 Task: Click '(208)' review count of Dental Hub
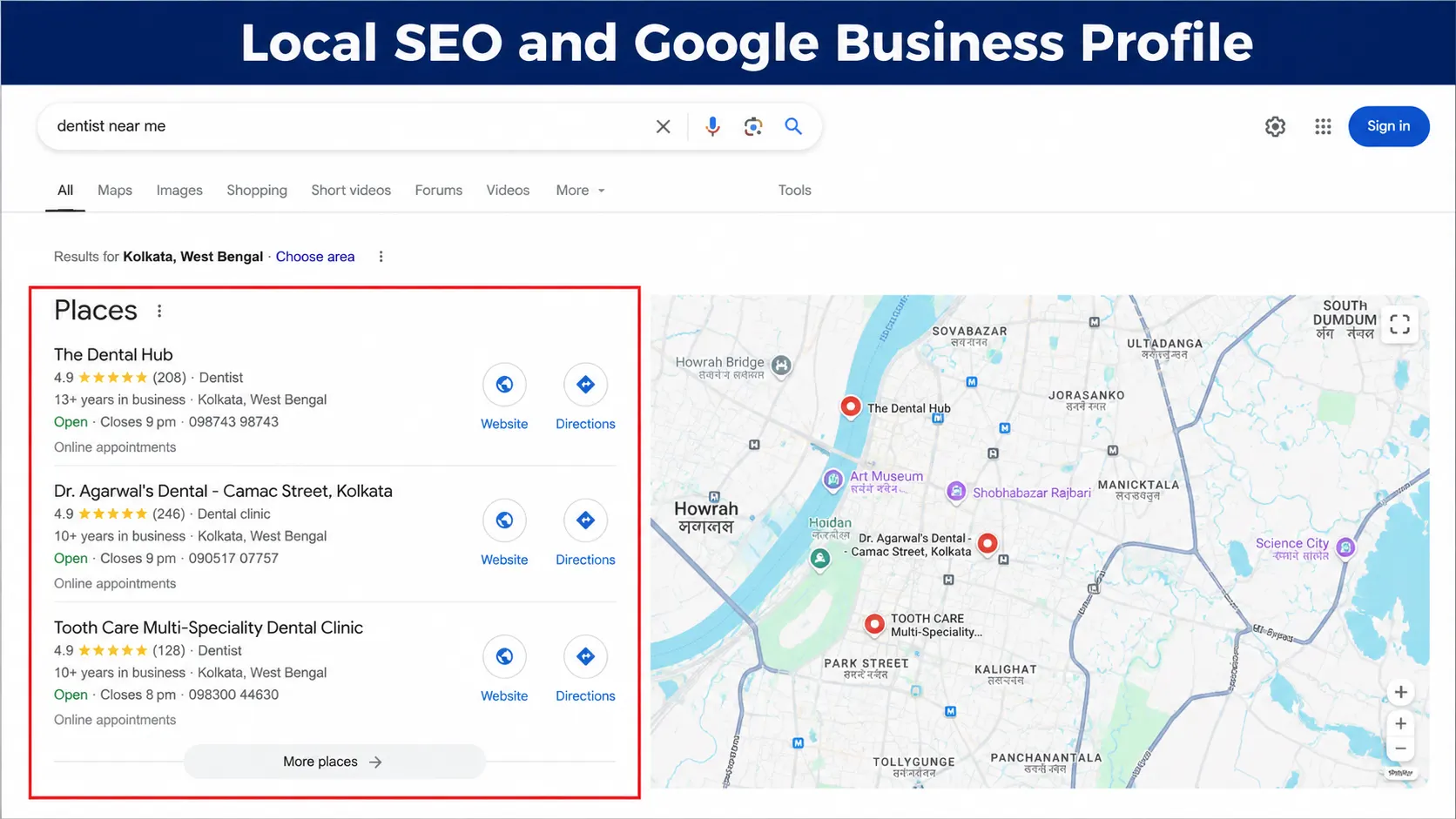click(x=169, y=378)
